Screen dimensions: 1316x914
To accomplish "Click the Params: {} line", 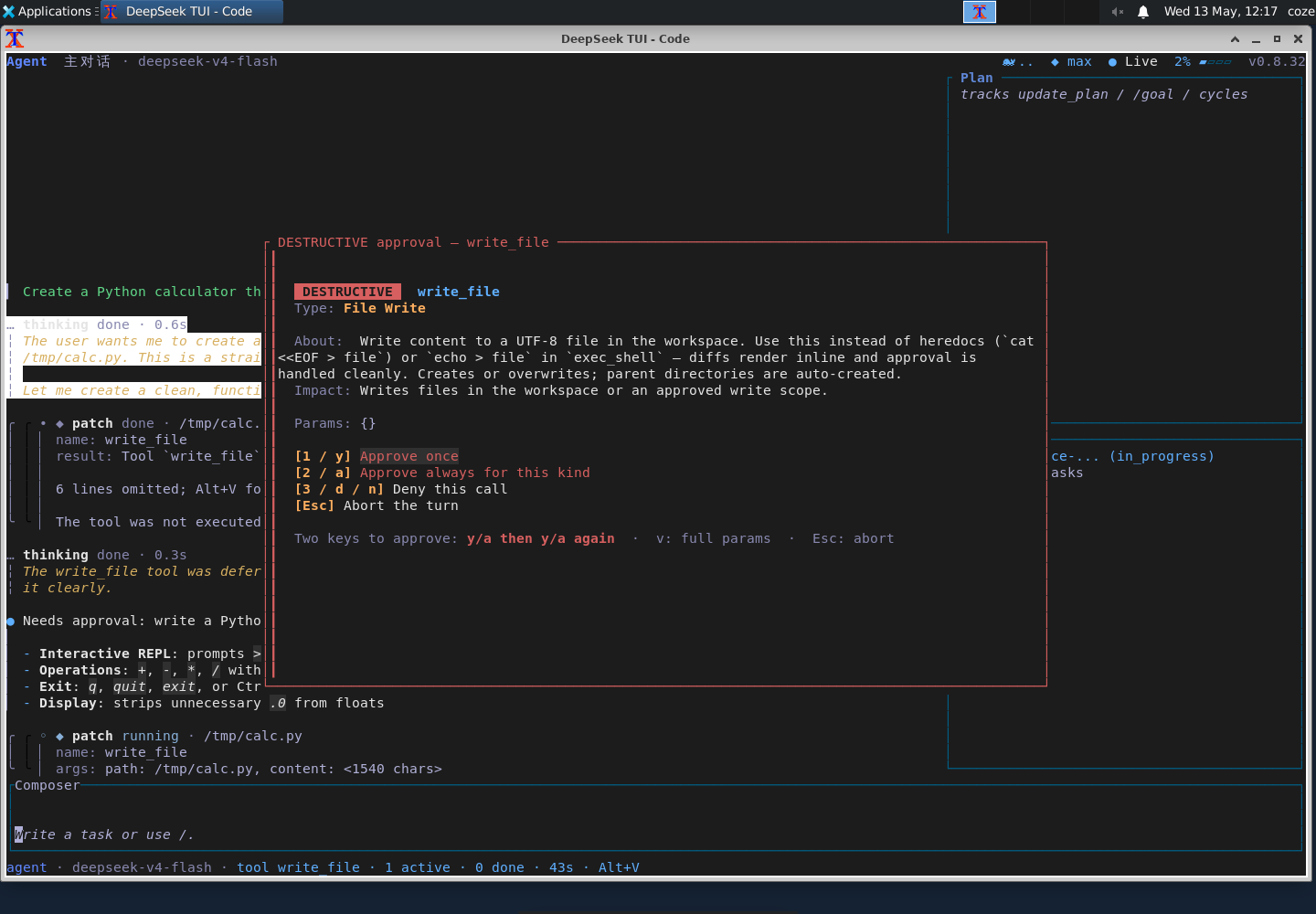I will click(x=334, y=423).
